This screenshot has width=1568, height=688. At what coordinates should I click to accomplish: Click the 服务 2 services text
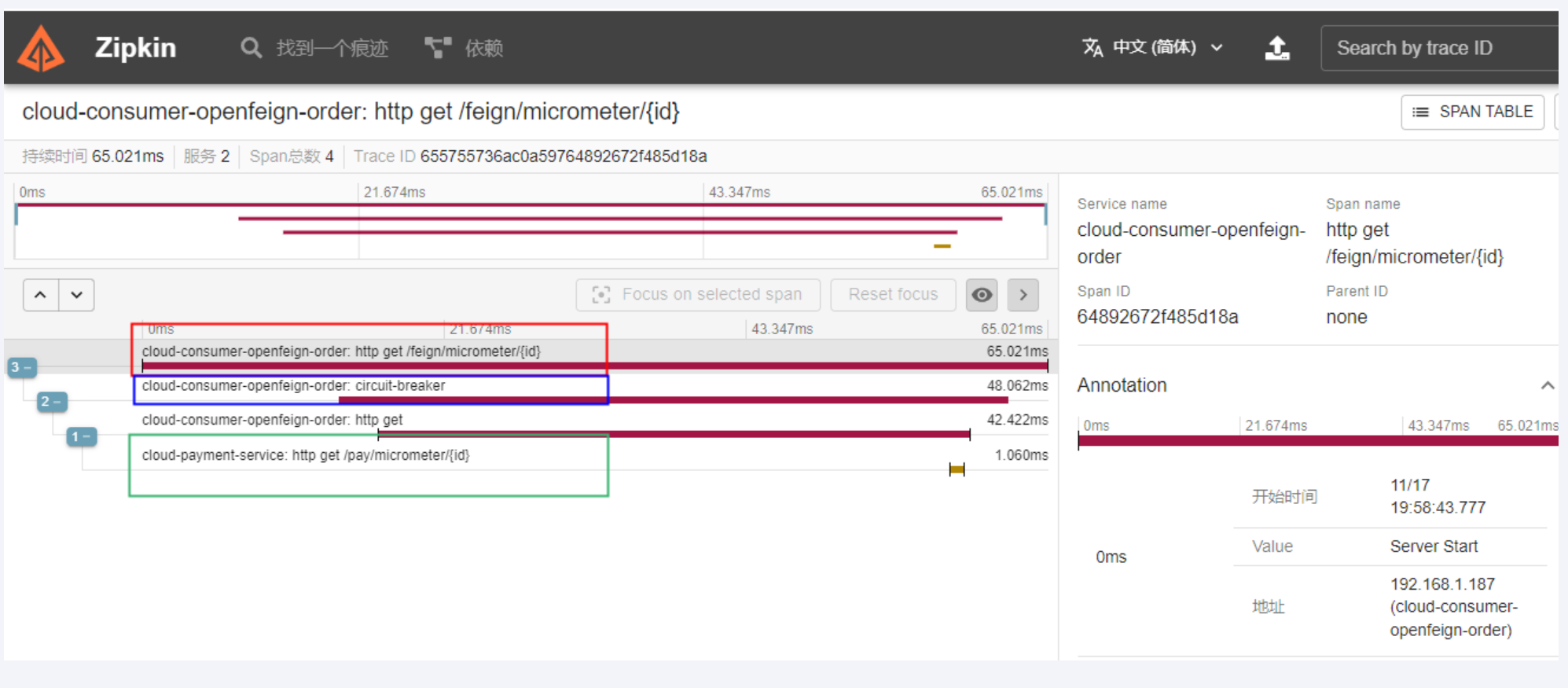tap(207, 156)
